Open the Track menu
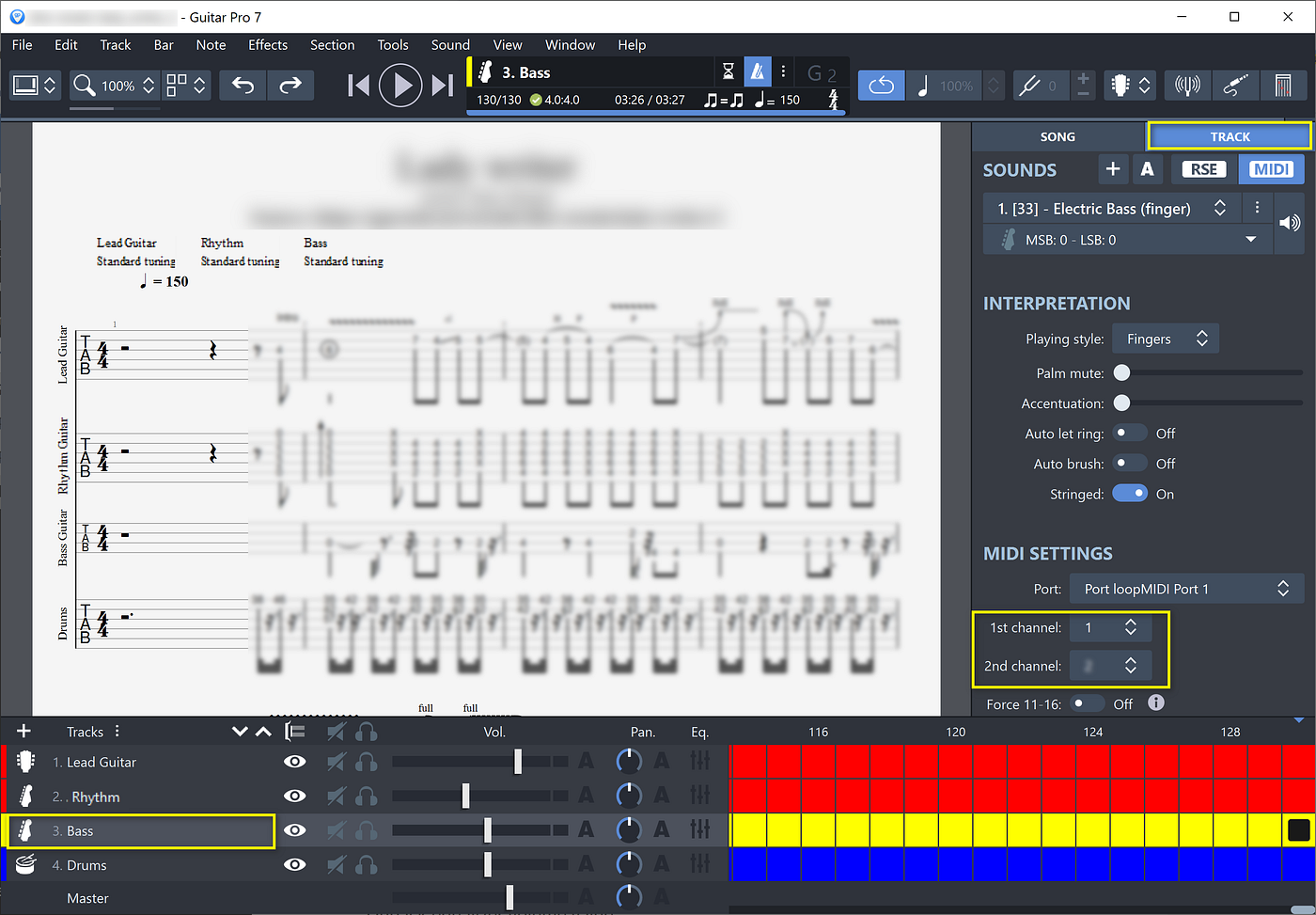The width and height of the screenshot is (1316, 915). tap(116, 44)
